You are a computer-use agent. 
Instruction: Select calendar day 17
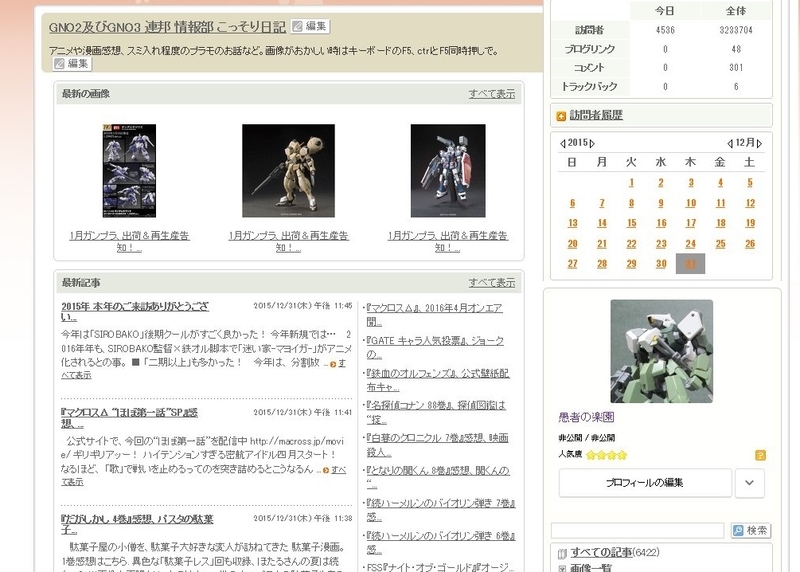pyautogui.click(x=690, y=223)
